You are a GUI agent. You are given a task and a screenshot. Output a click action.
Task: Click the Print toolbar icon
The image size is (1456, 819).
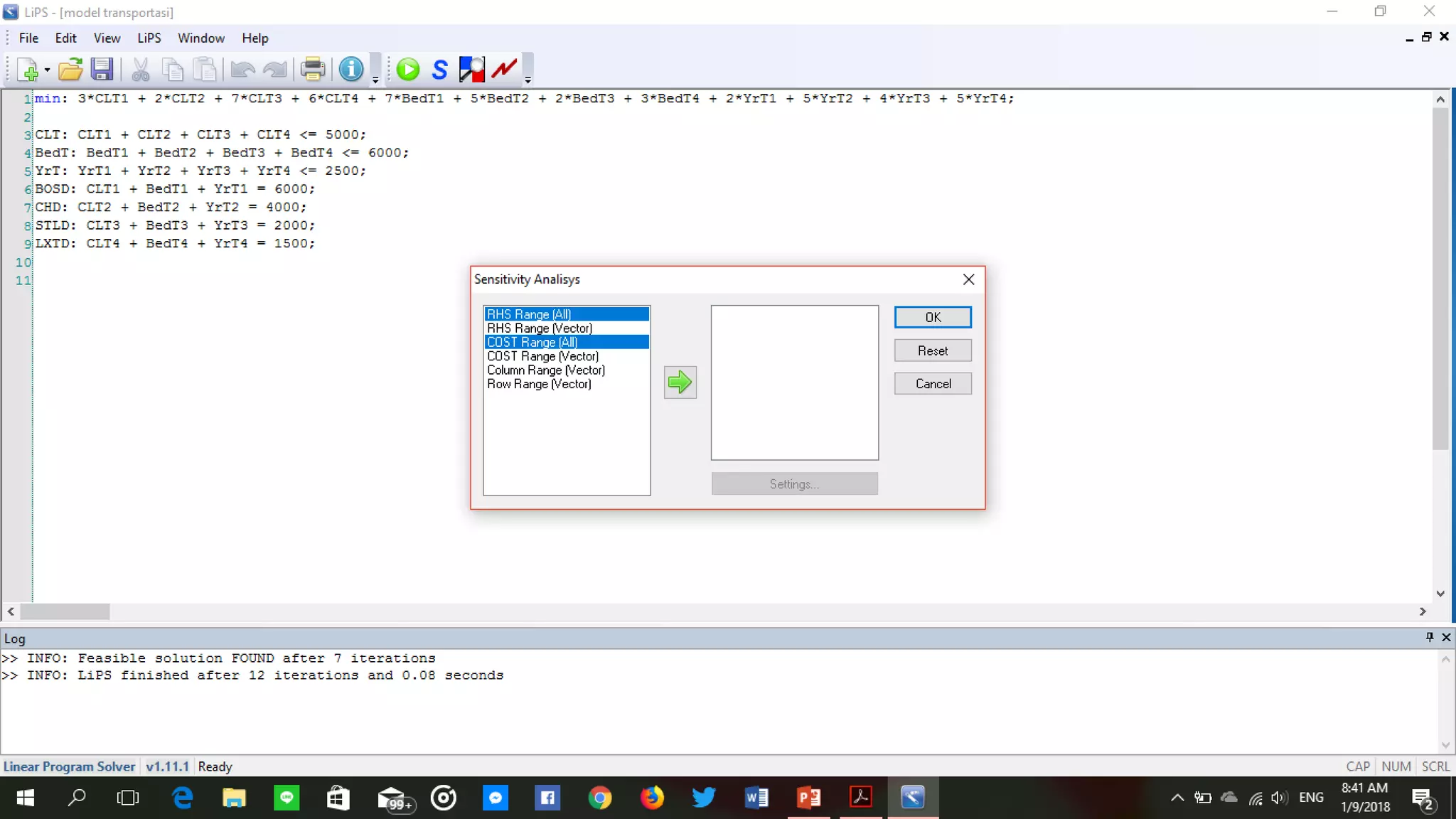point(312,69)
